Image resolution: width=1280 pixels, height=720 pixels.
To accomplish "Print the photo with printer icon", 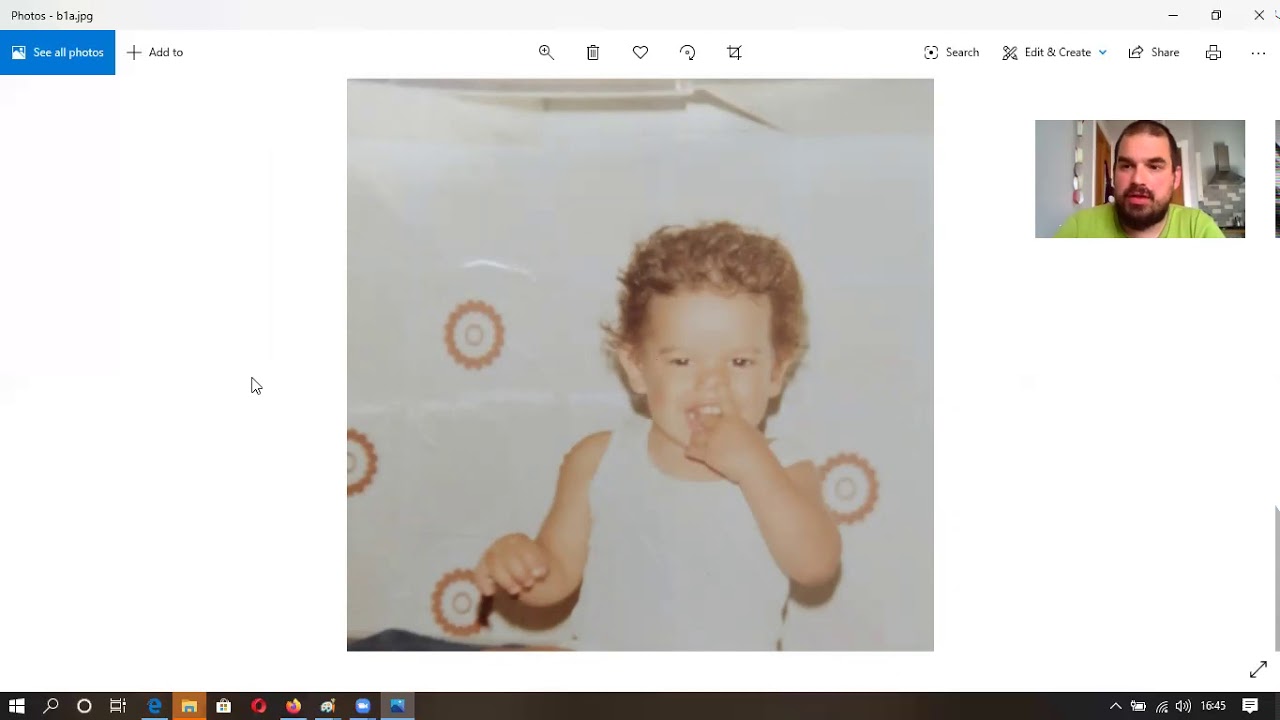I will click(1213, 52).
